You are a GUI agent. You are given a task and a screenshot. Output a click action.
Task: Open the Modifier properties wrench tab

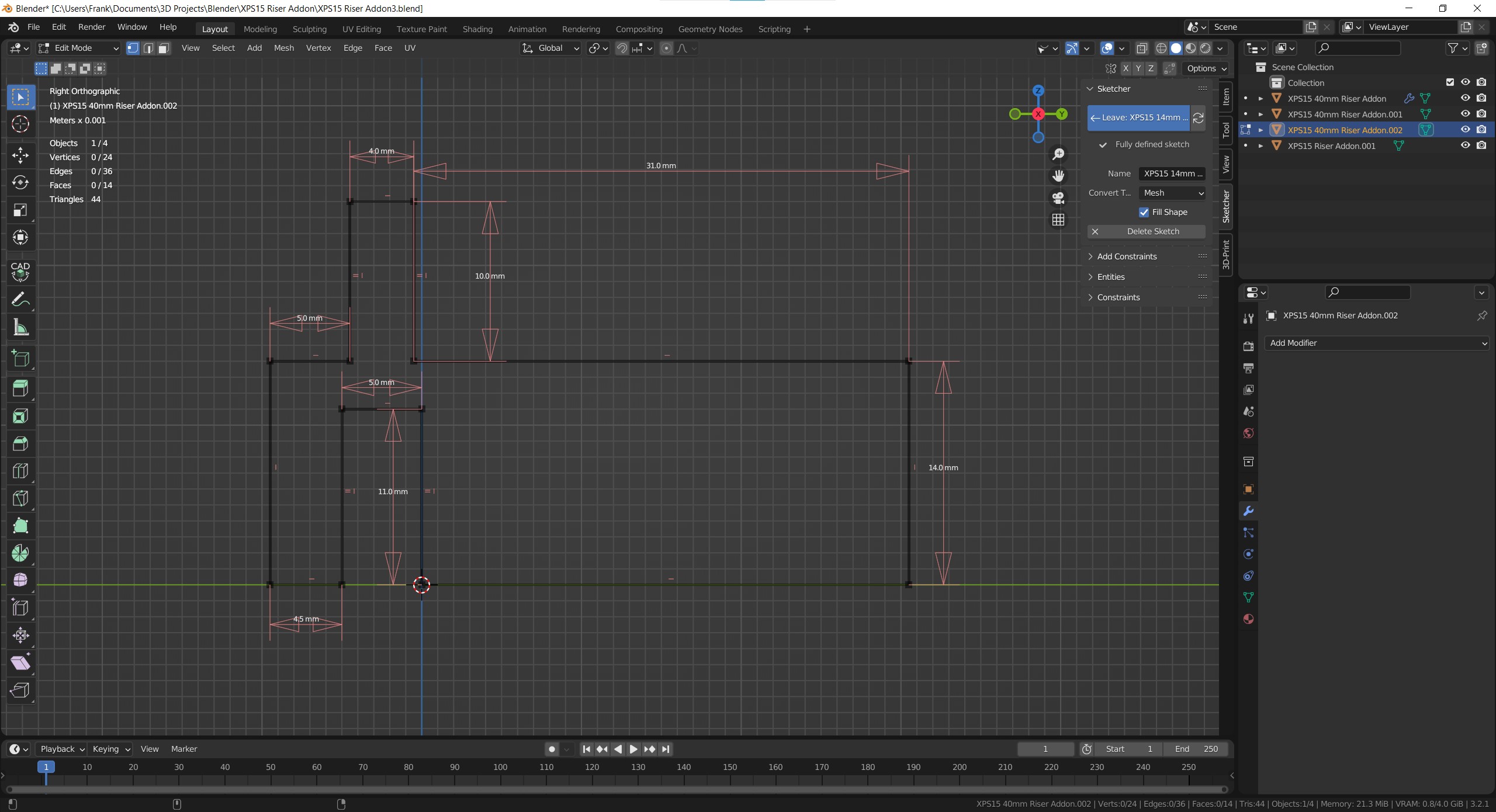click(x=1248, y=511)
